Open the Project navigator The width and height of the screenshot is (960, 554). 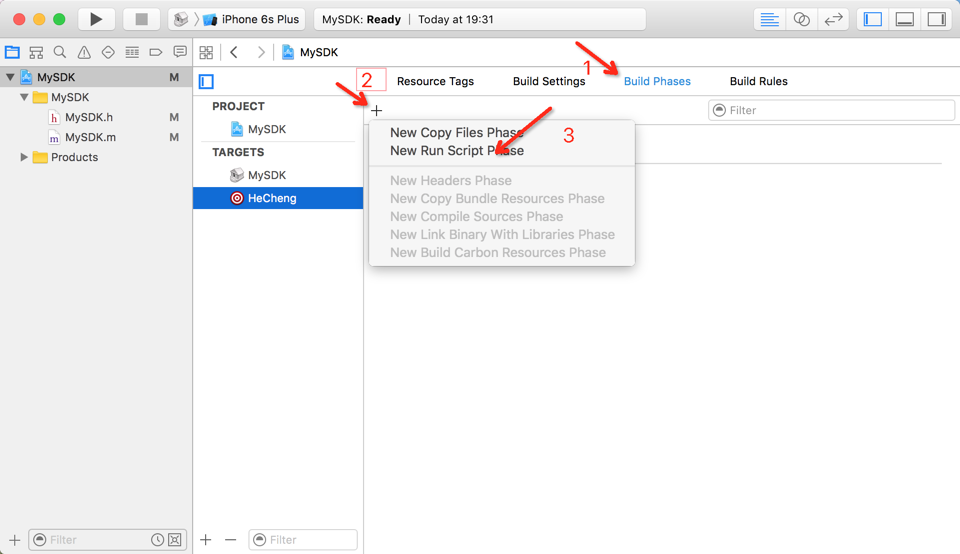pyautogui.click(x=12, y=52)
